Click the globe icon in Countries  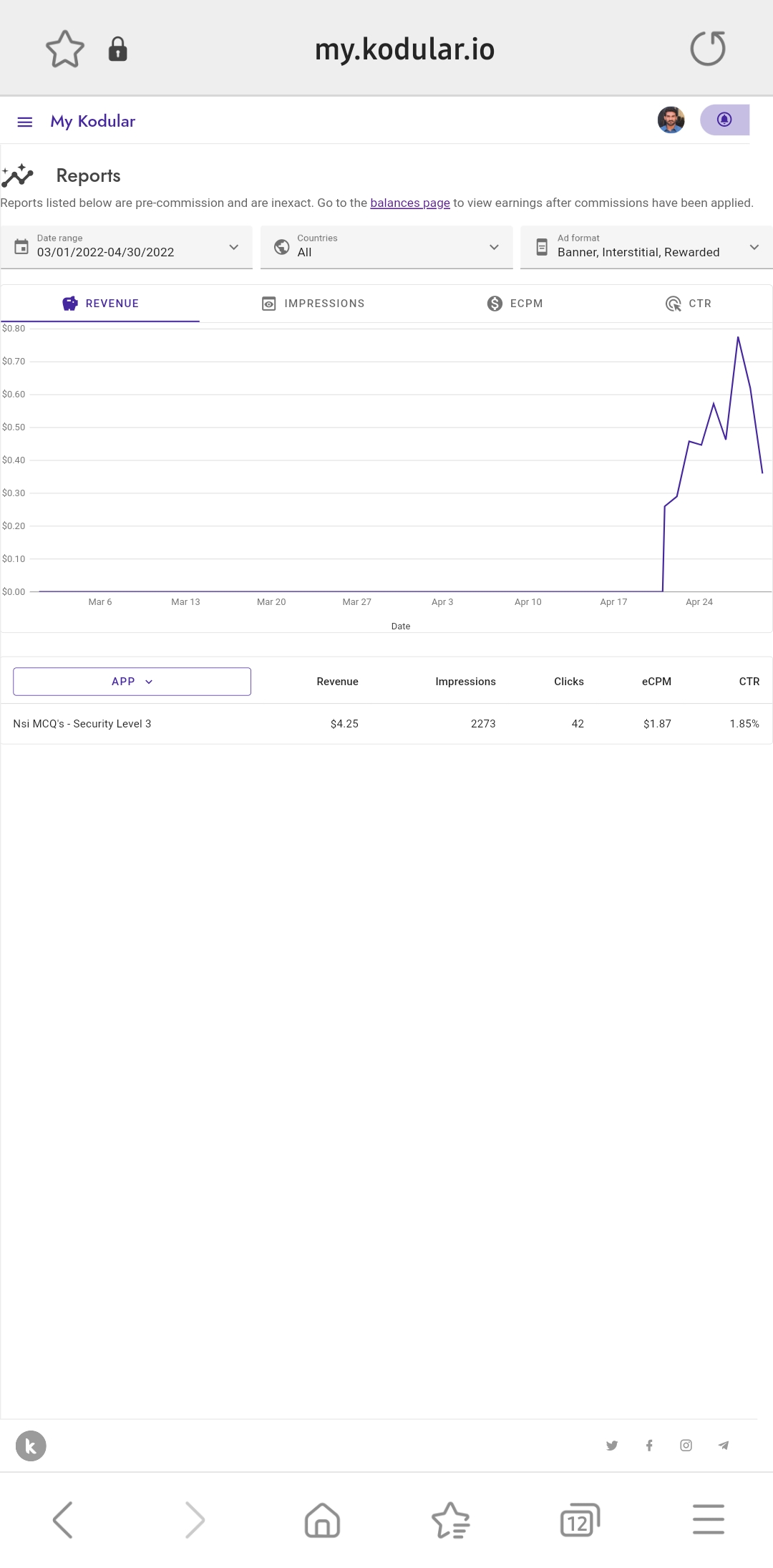pos(282,247)
